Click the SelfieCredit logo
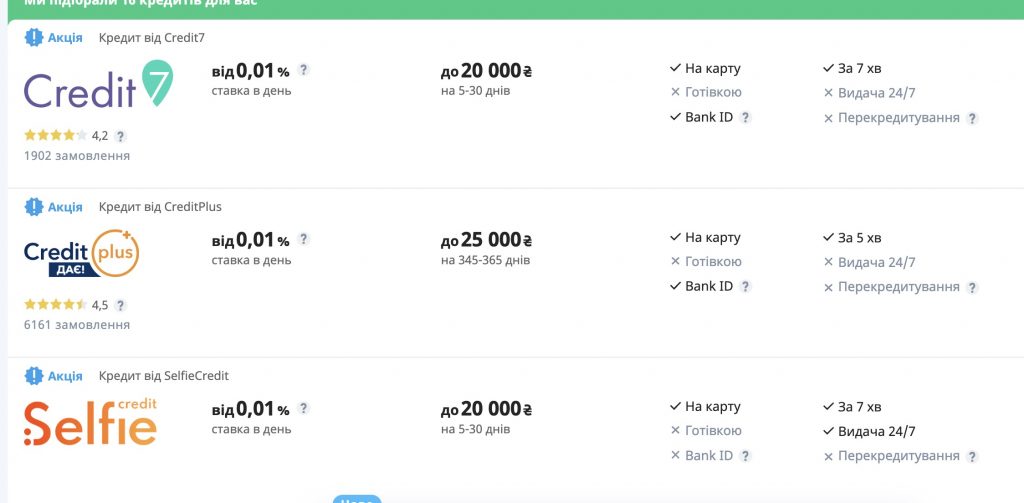The height and width of the screenshot is (503, 1024). point(90,424)
